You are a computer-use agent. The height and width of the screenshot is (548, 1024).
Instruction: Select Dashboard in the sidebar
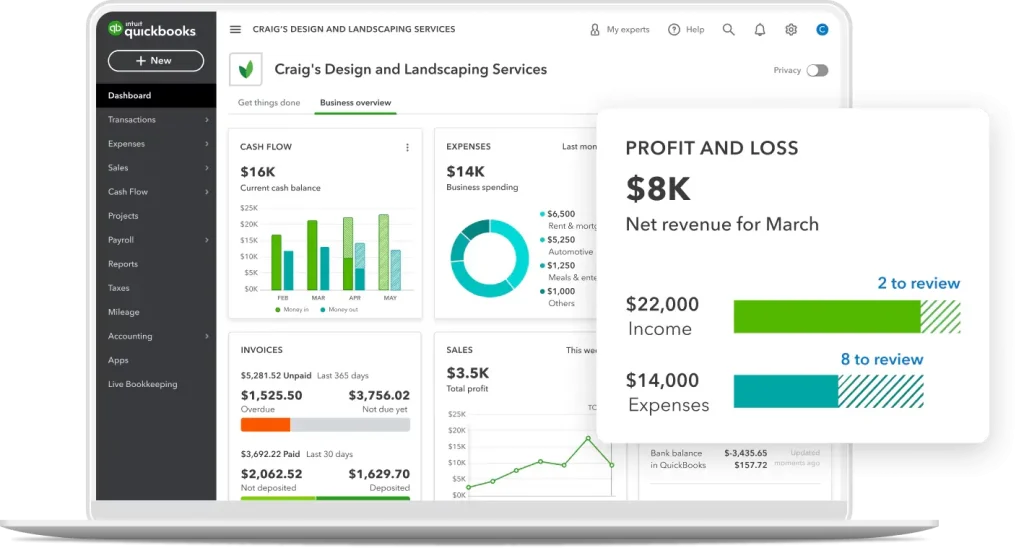[x=156, y=95]
